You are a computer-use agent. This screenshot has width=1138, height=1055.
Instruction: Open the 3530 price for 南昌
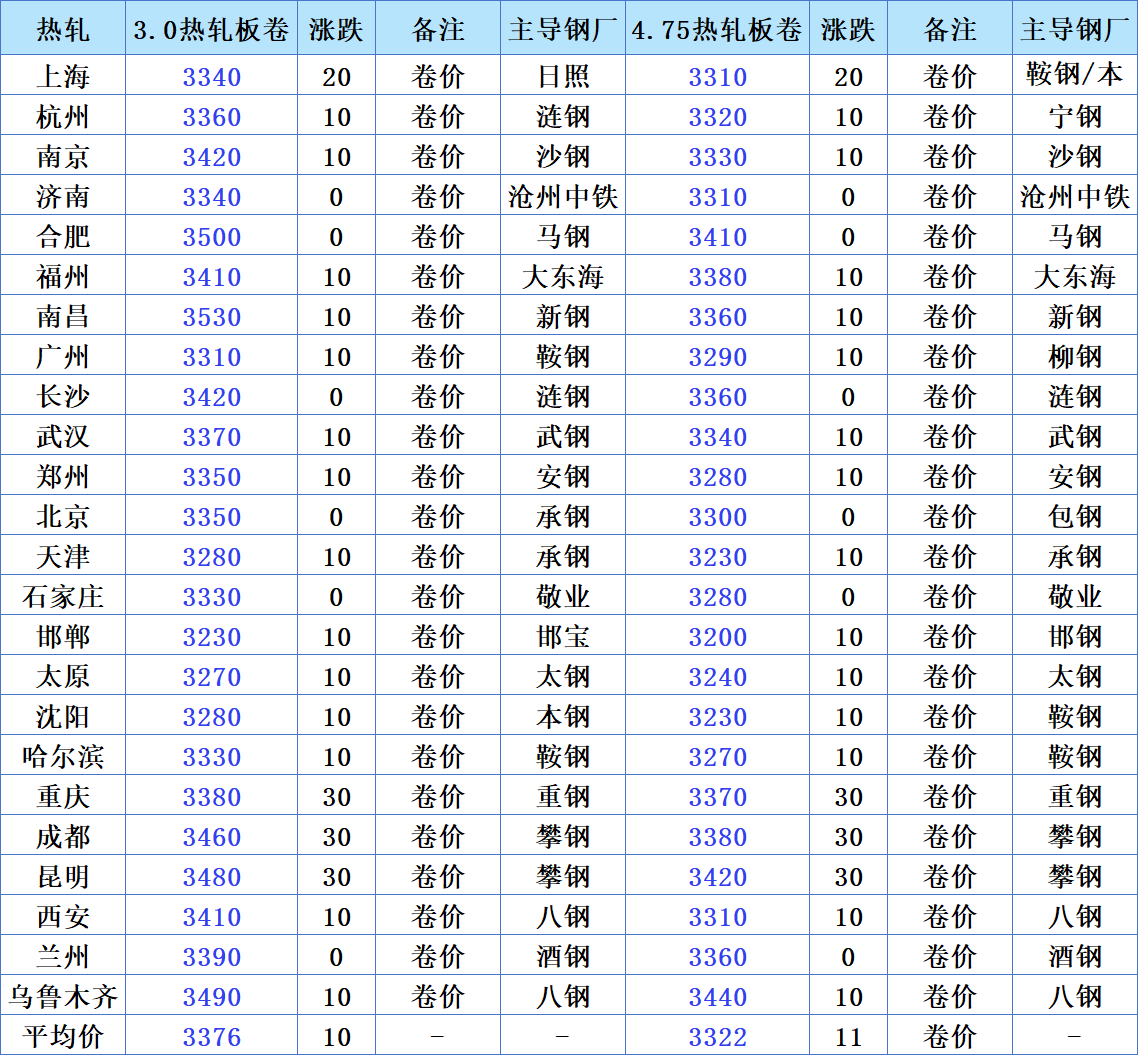tap(211, 317)
